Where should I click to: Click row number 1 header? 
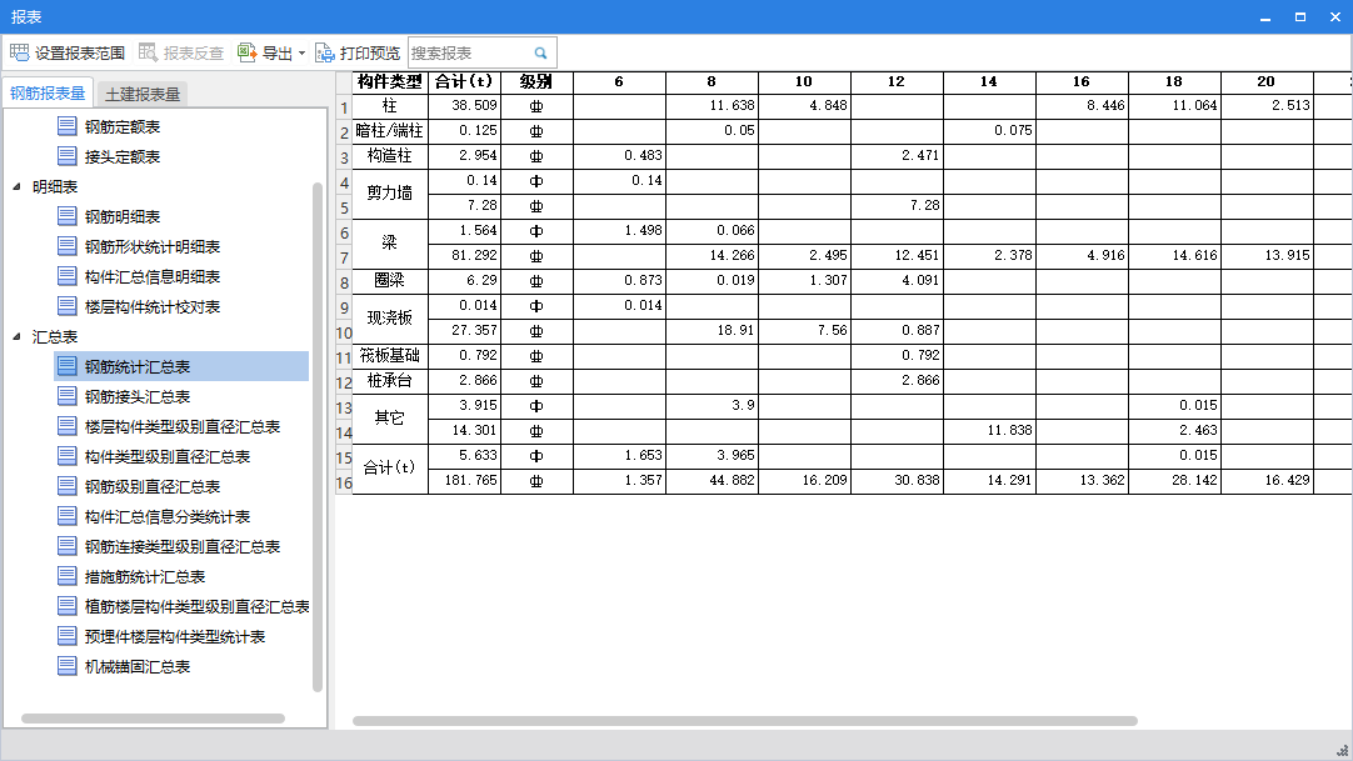(x=344, y=107)
